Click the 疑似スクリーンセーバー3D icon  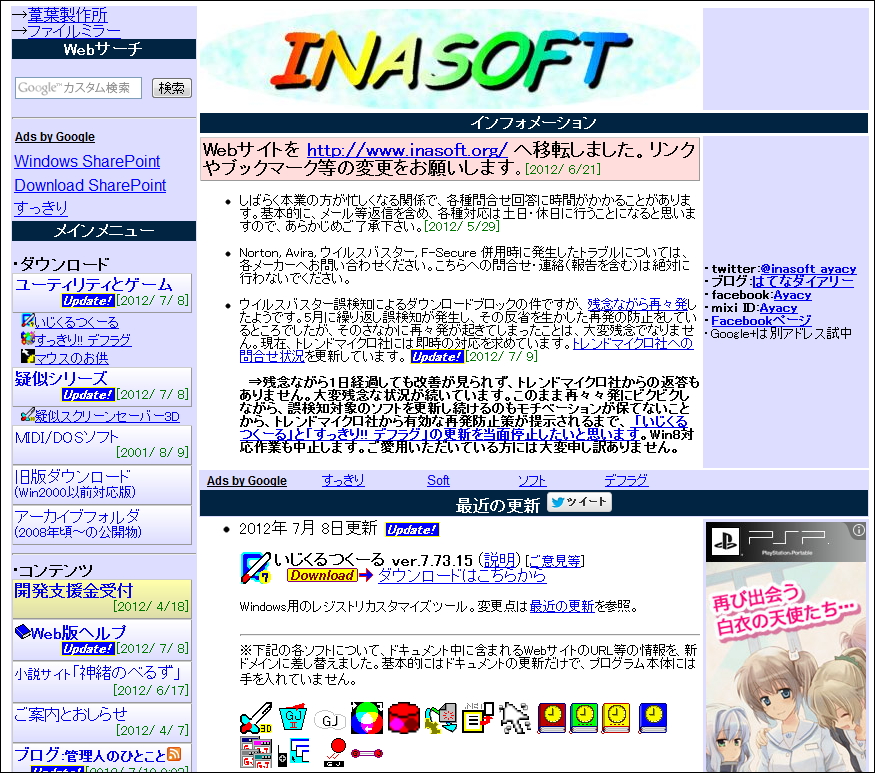click(27, 415)
